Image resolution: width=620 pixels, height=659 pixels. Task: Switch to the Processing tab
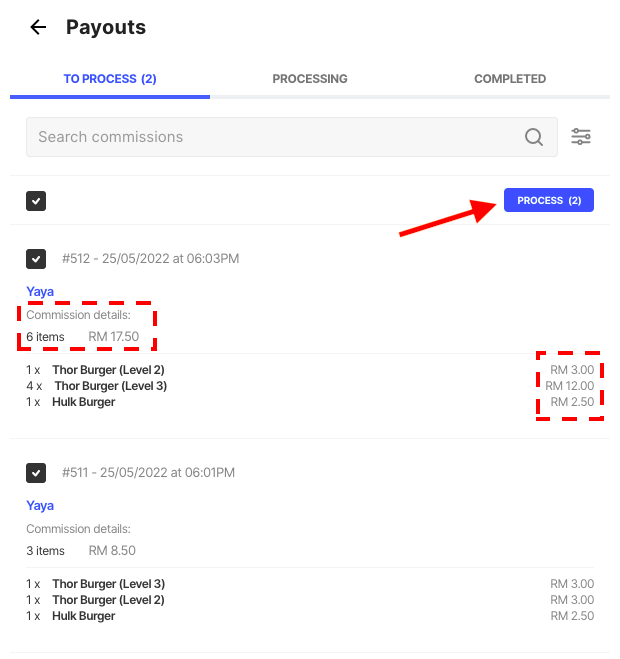[310, 79]
